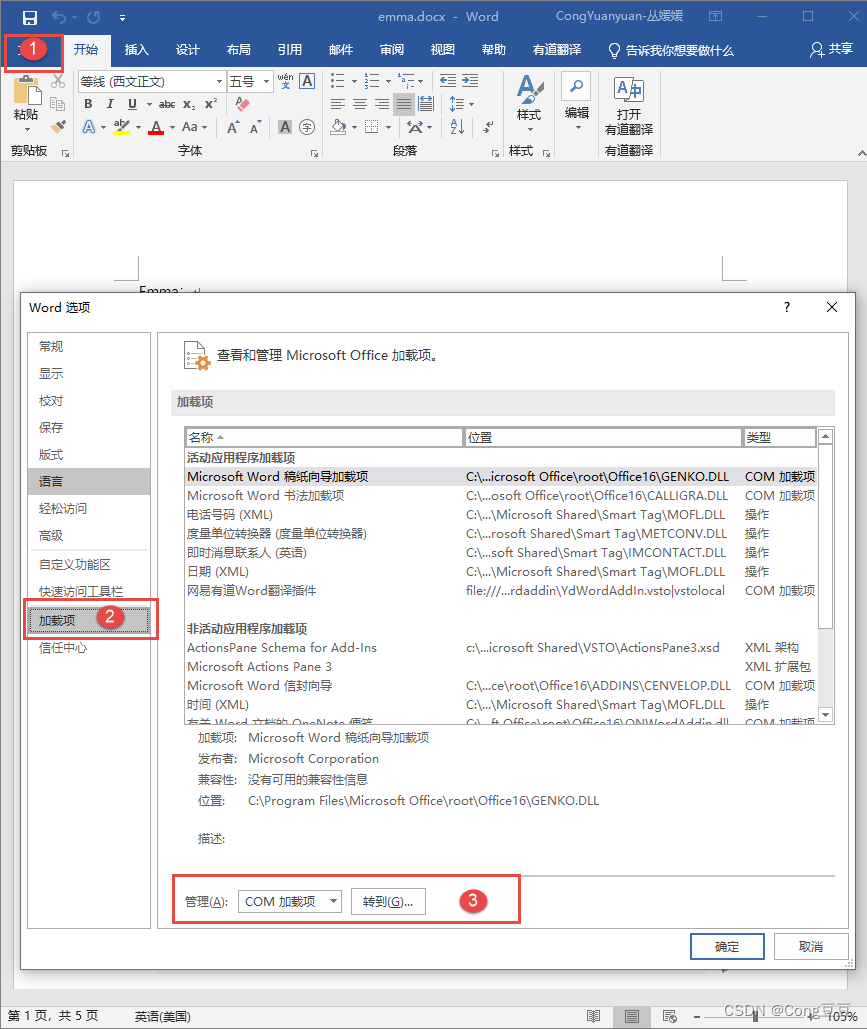The height and width of the screenshot is (1029, 867).
Task: Select 自定义功能区 in options sidebar
Action: 89,564
